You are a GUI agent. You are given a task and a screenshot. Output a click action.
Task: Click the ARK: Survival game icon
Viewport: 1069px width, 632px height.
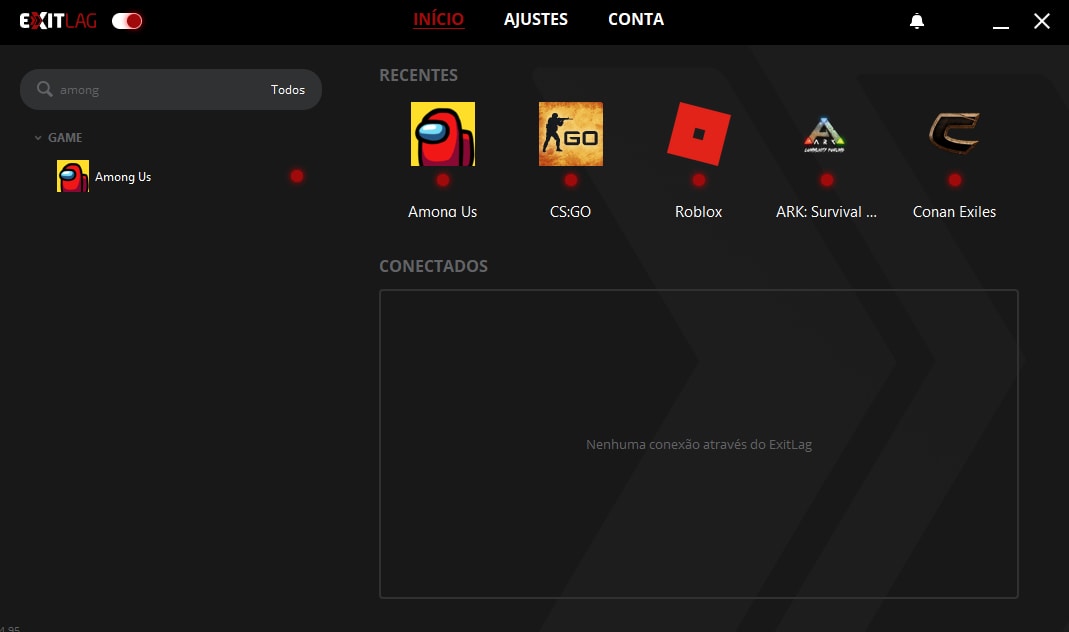click(x=826, y=134)
